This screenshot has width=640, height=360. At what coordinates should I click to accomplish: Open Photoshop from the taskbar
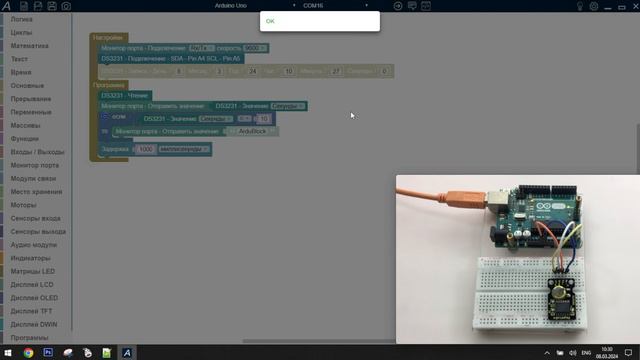[48, 353]
